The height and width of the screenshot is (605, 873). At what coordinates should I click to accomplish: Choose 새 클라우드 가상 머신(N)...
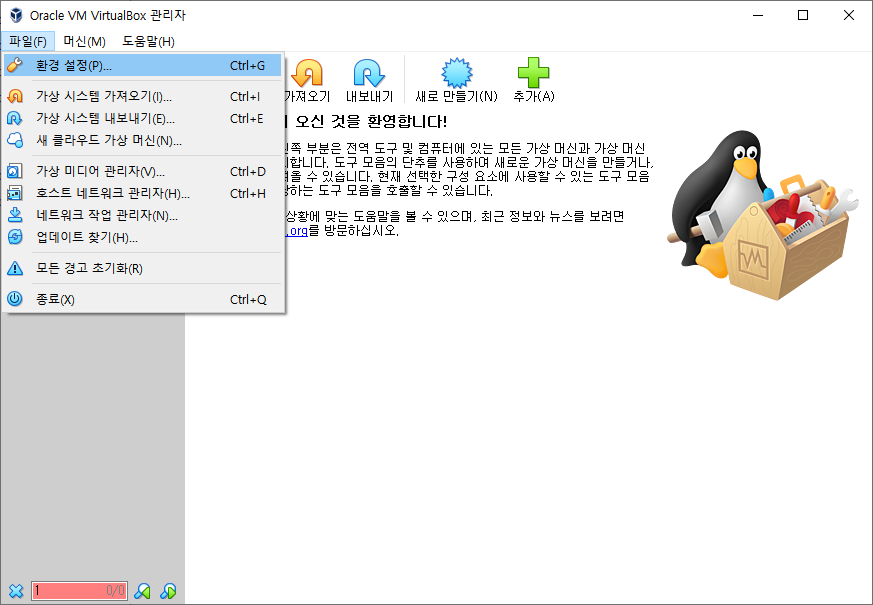pos(143,140)
